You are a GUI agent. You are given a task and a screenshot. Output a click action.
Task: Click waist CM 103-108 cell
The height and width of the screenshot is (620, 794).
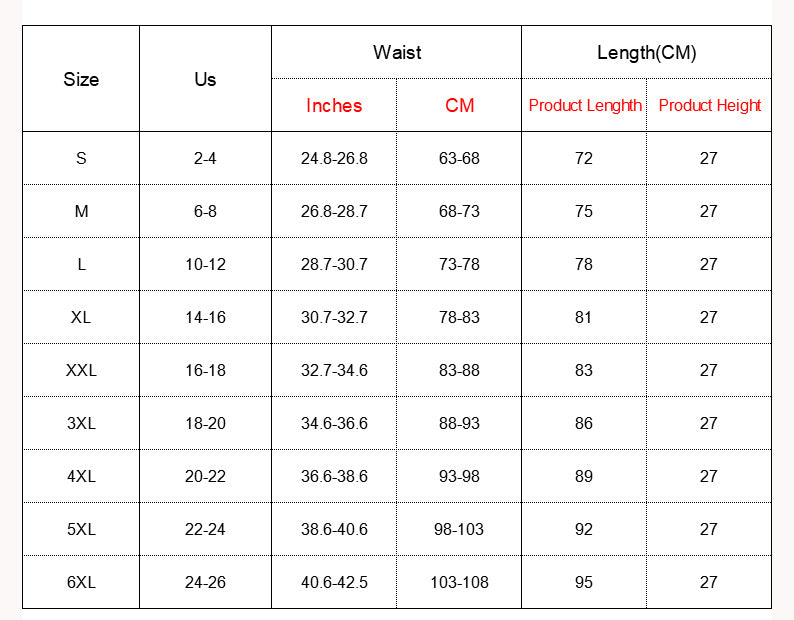tap(459, 582)
